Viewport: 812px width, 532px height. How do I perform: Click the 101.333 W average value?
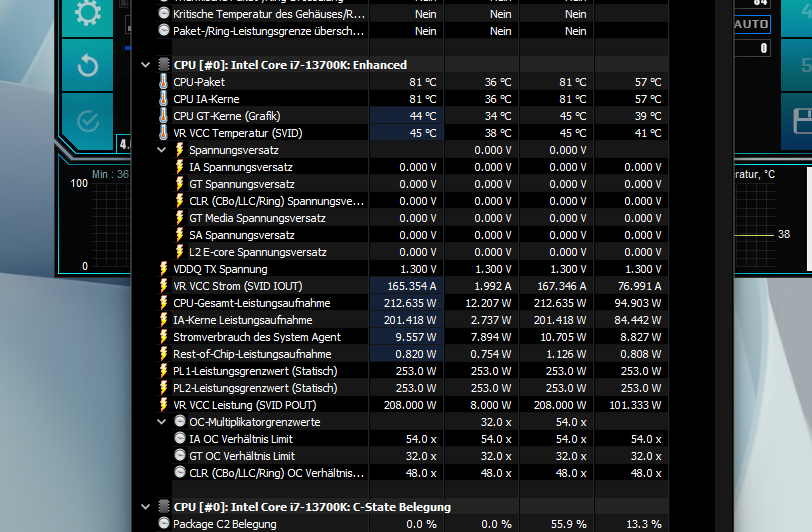[635, 405]
